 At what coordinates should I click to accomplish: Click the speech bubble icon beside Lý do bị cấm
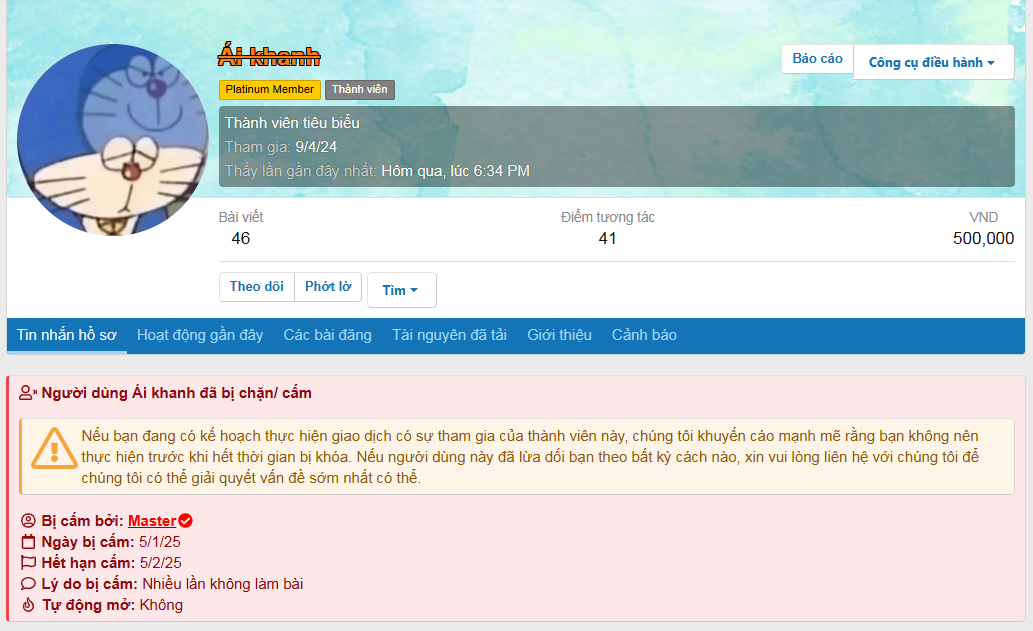tap(28, 584)
